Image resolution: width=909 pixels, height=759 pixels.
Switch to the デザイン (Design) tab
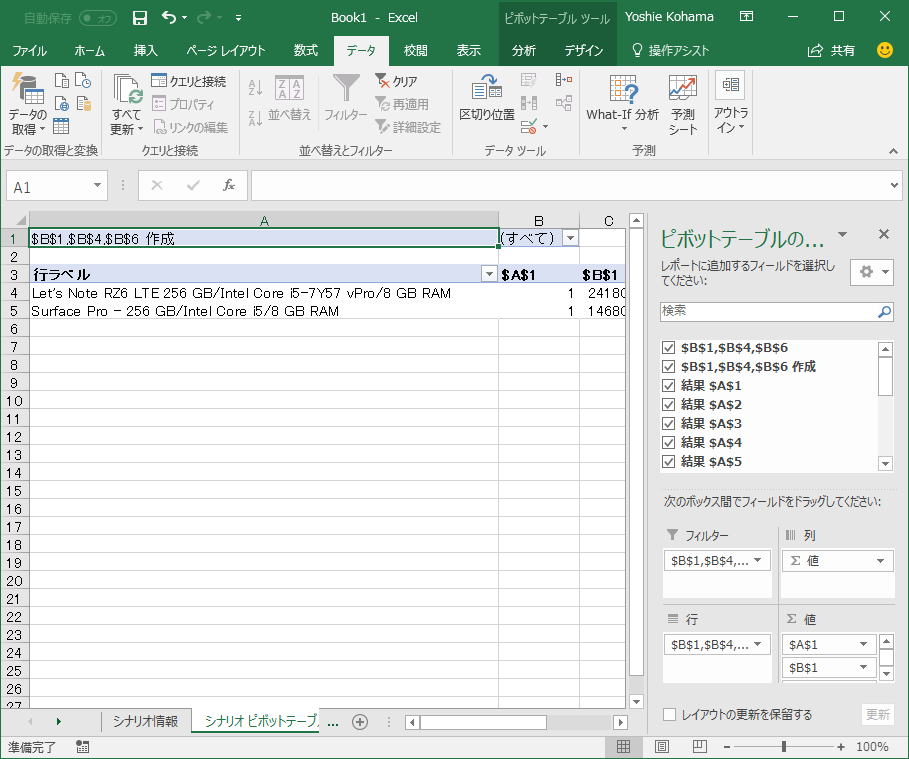coord(584,51)
